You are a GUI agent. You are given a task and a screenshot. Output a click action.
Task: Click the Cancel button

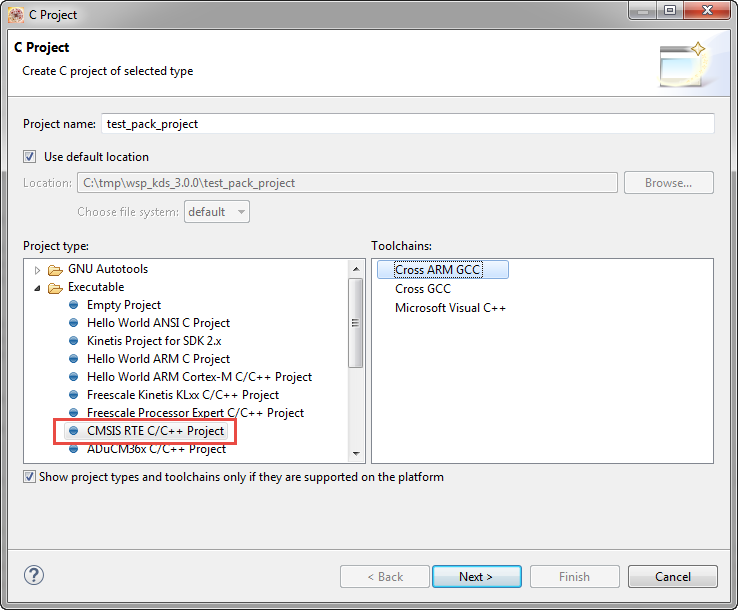pos(672,576)
